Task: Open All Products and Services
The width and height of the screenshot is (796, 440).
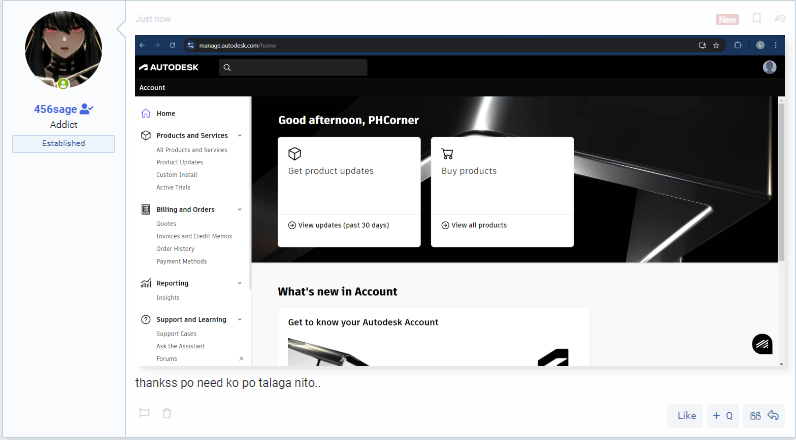Action: click(x=191, y=150)
